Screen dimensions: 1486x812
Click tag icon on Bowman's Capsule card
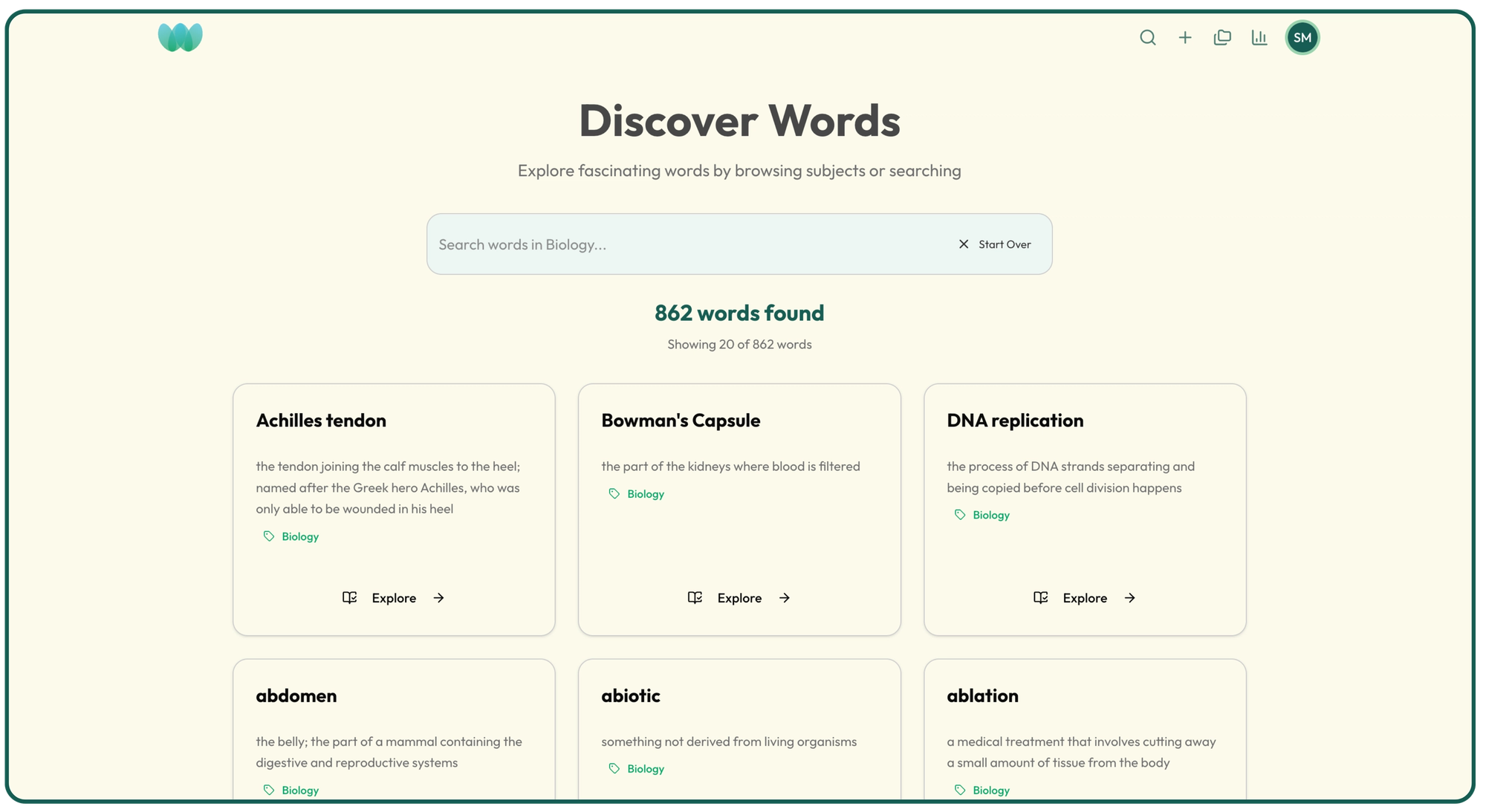tap(614, 494)
